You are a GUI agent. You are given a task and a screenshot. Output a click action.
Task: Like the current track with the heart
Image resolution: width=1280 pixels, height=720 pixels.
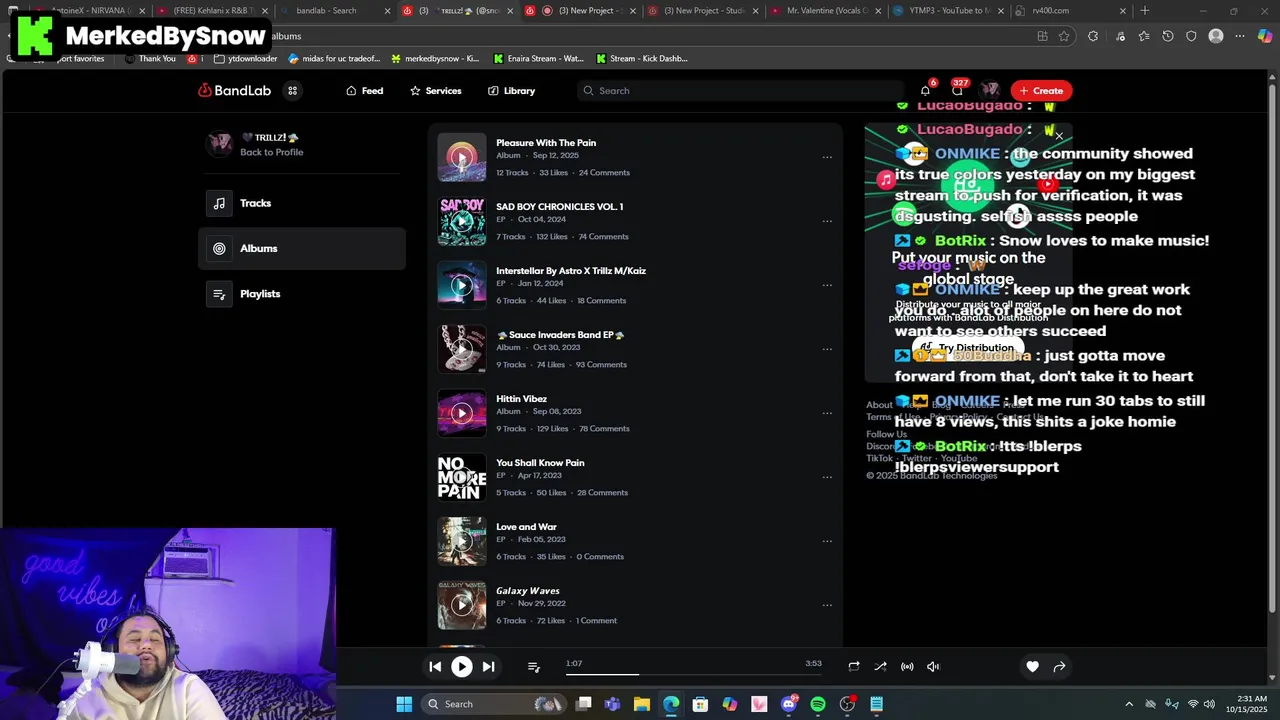coord(1032,667)
